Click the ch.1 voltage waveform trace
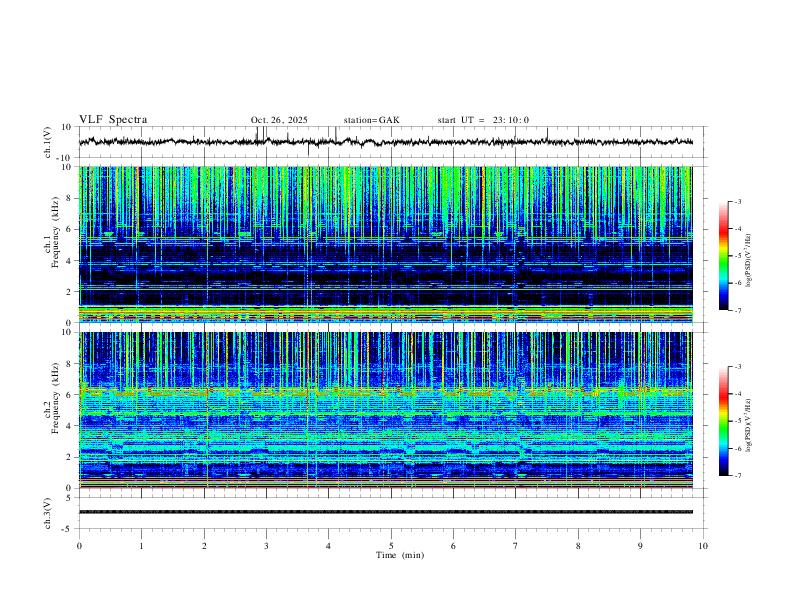This screenshot has height=612, width=792. pyautogui.click(x=386, y=142)
